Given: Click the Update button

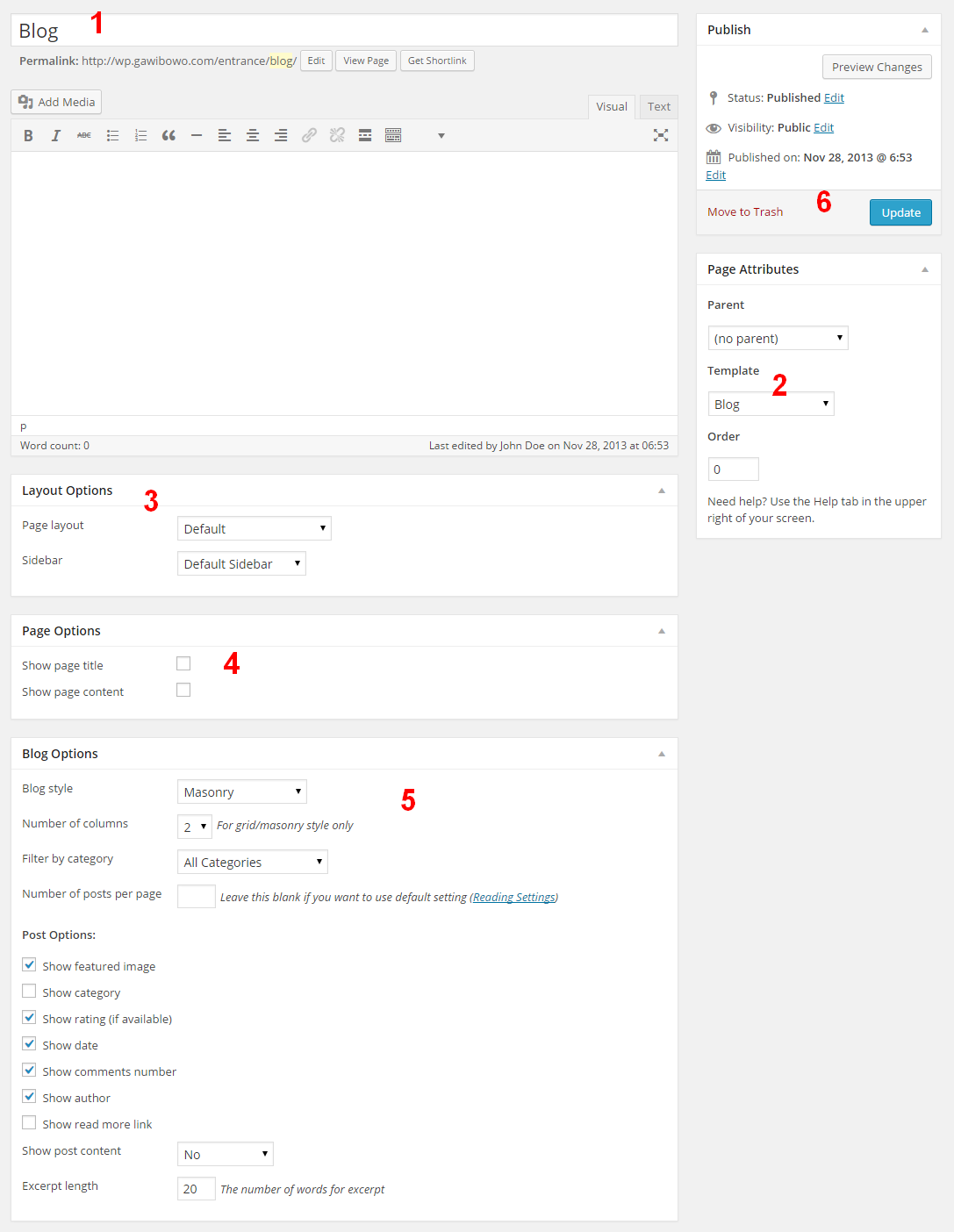Looking at the screenshot, I should 900,212.
